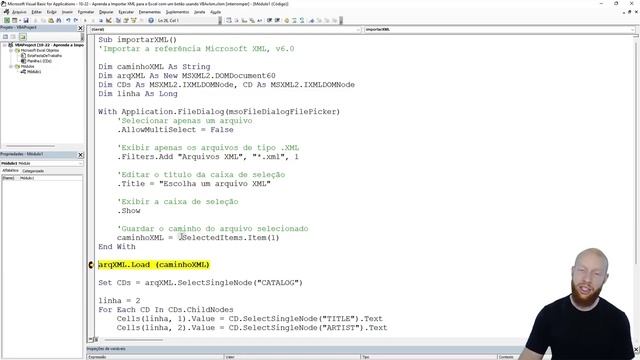Stop execution with the Reset icon

pyautogui.click(x=101, y=20)
